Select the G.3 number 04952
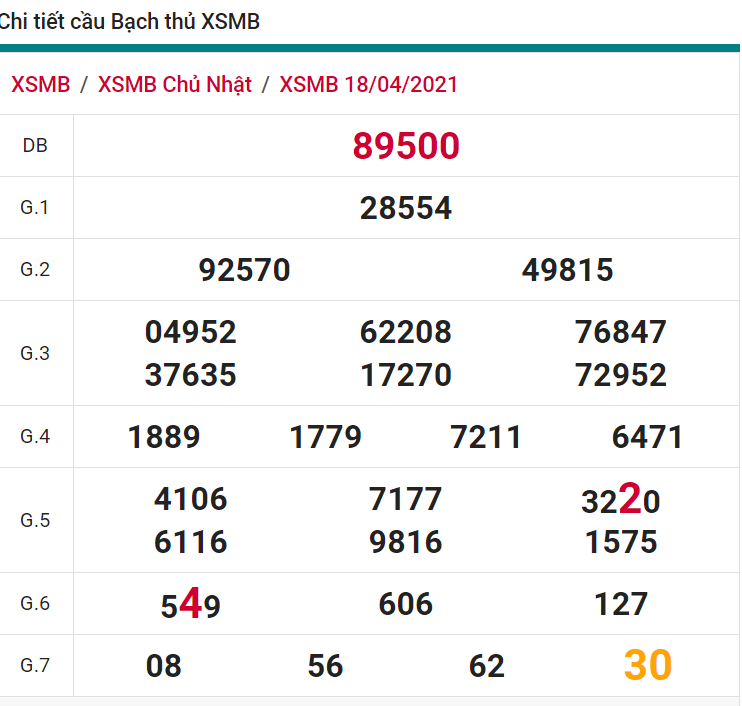Image resolution: width=742 pixels, height=706 pixels. (x=191, y=332)
